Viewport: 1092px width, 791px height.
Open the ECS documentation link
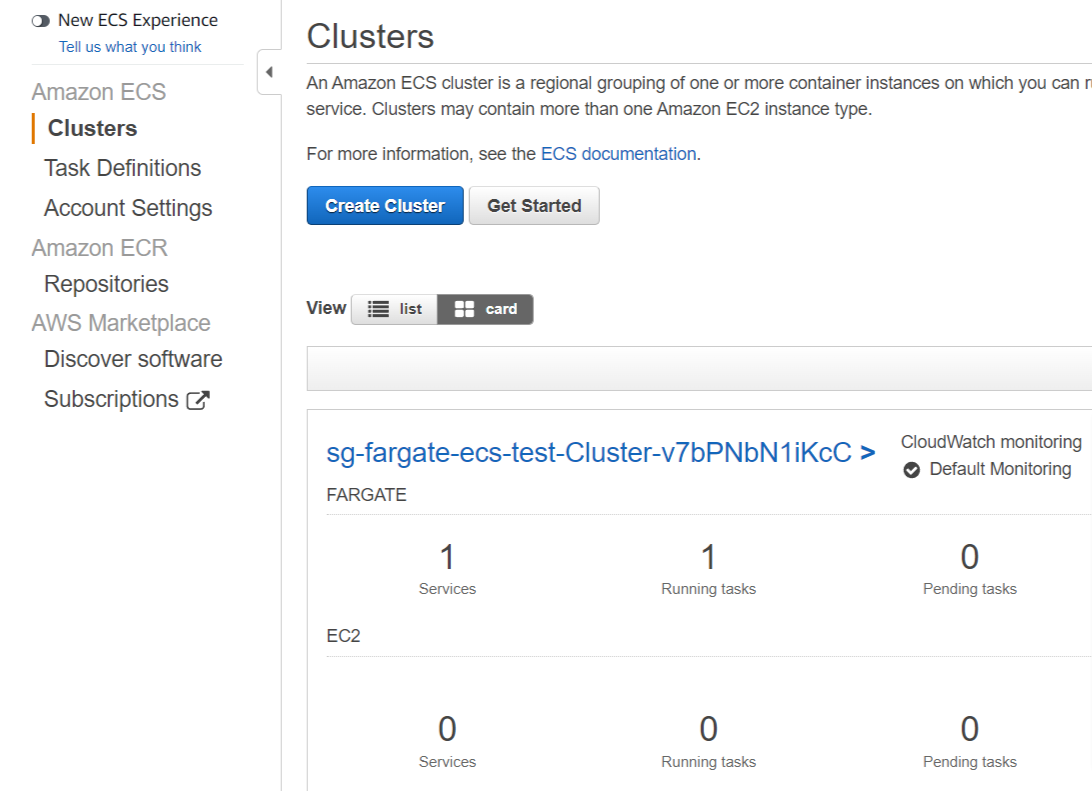coord(618,154)
